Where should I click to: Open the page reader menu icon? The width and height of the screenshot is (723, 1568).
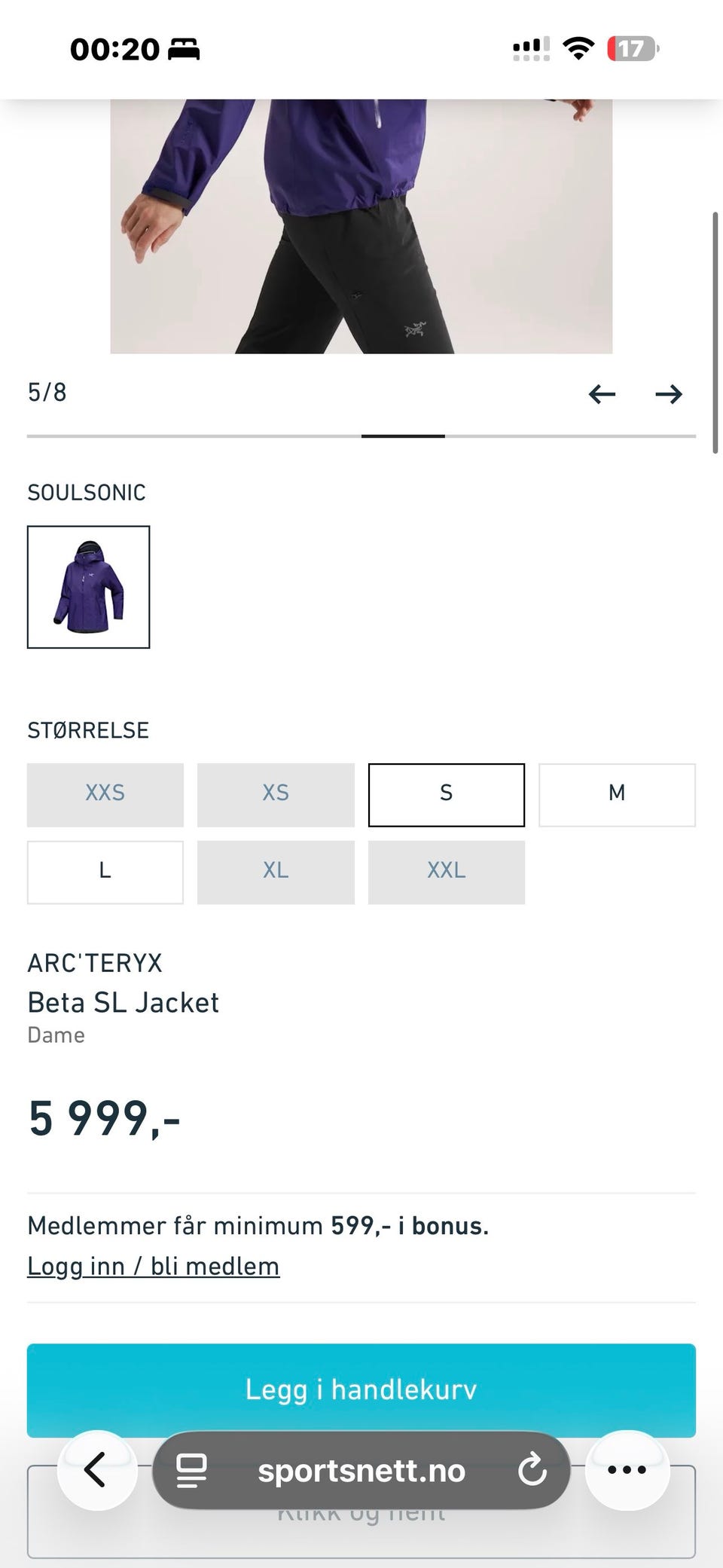click(x=191, y=1470)
